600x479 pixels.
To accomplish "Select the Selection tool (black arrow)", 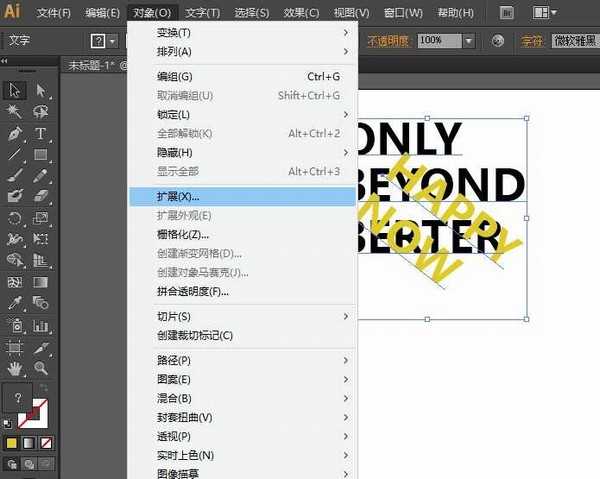I will (x=15, y=90).
